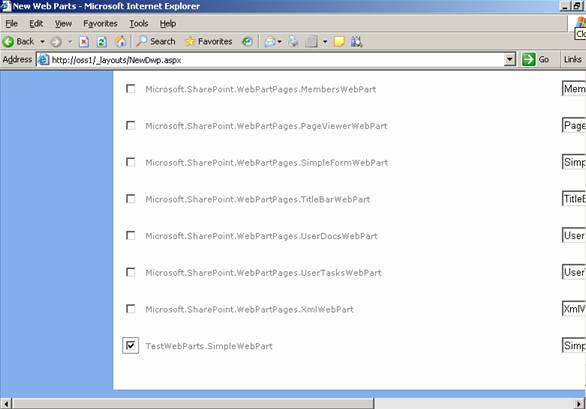Open the Favorites menu
Screen dimensions: 586x409
[100, 24]
